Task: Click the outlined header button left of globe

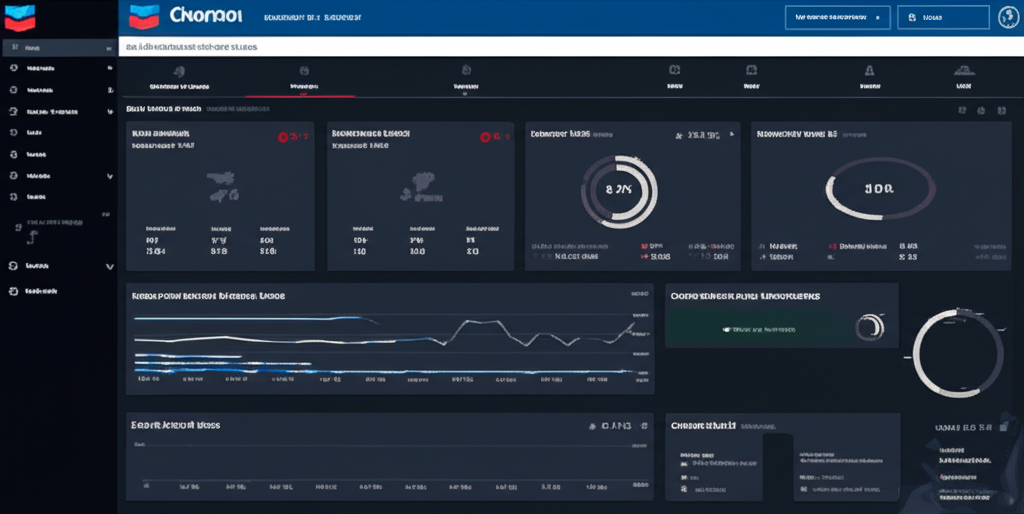Action: coord(943,17)
